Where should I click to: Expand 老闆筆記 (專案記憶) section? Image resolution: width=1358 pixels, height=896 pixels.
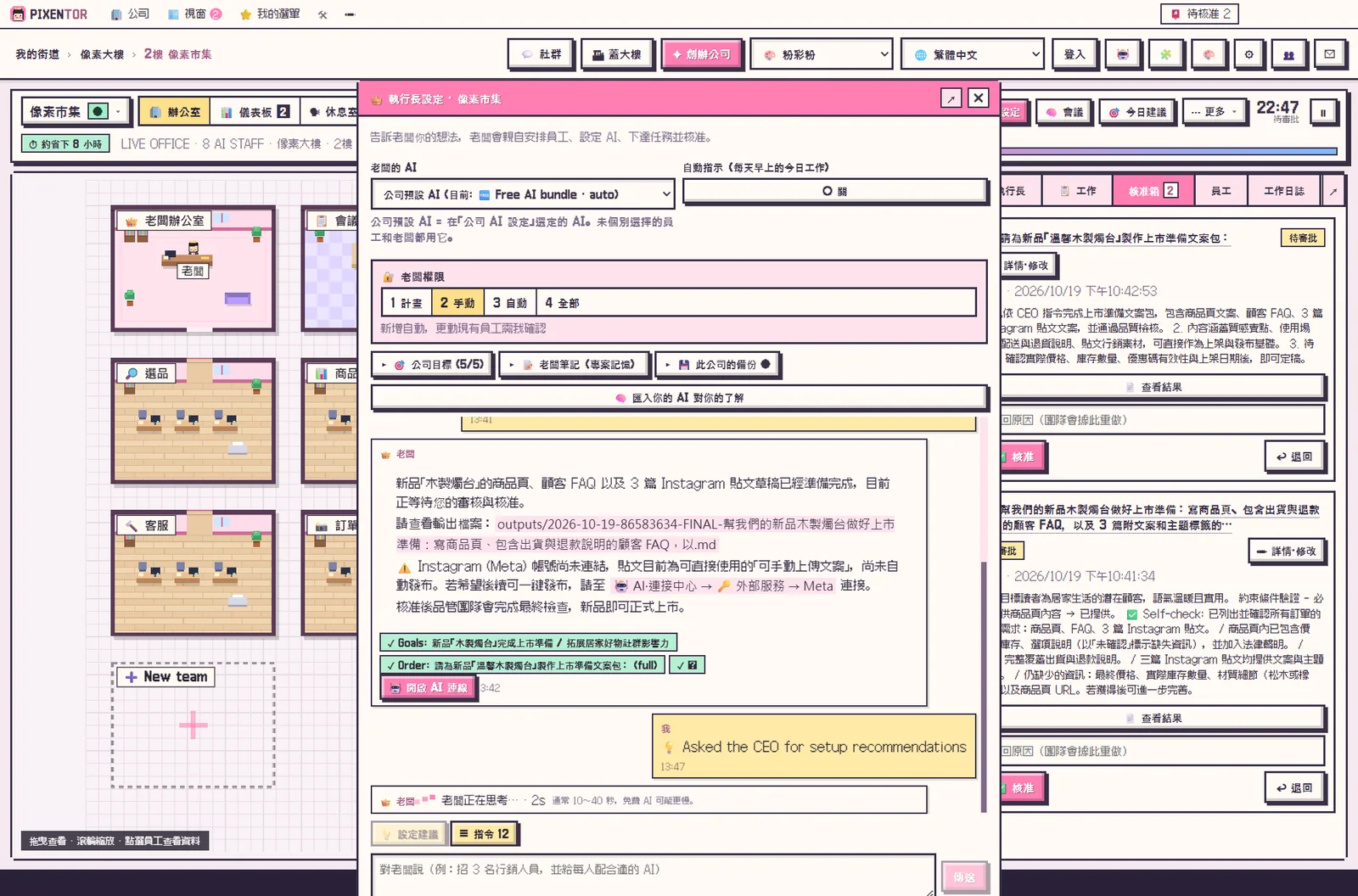575,365
